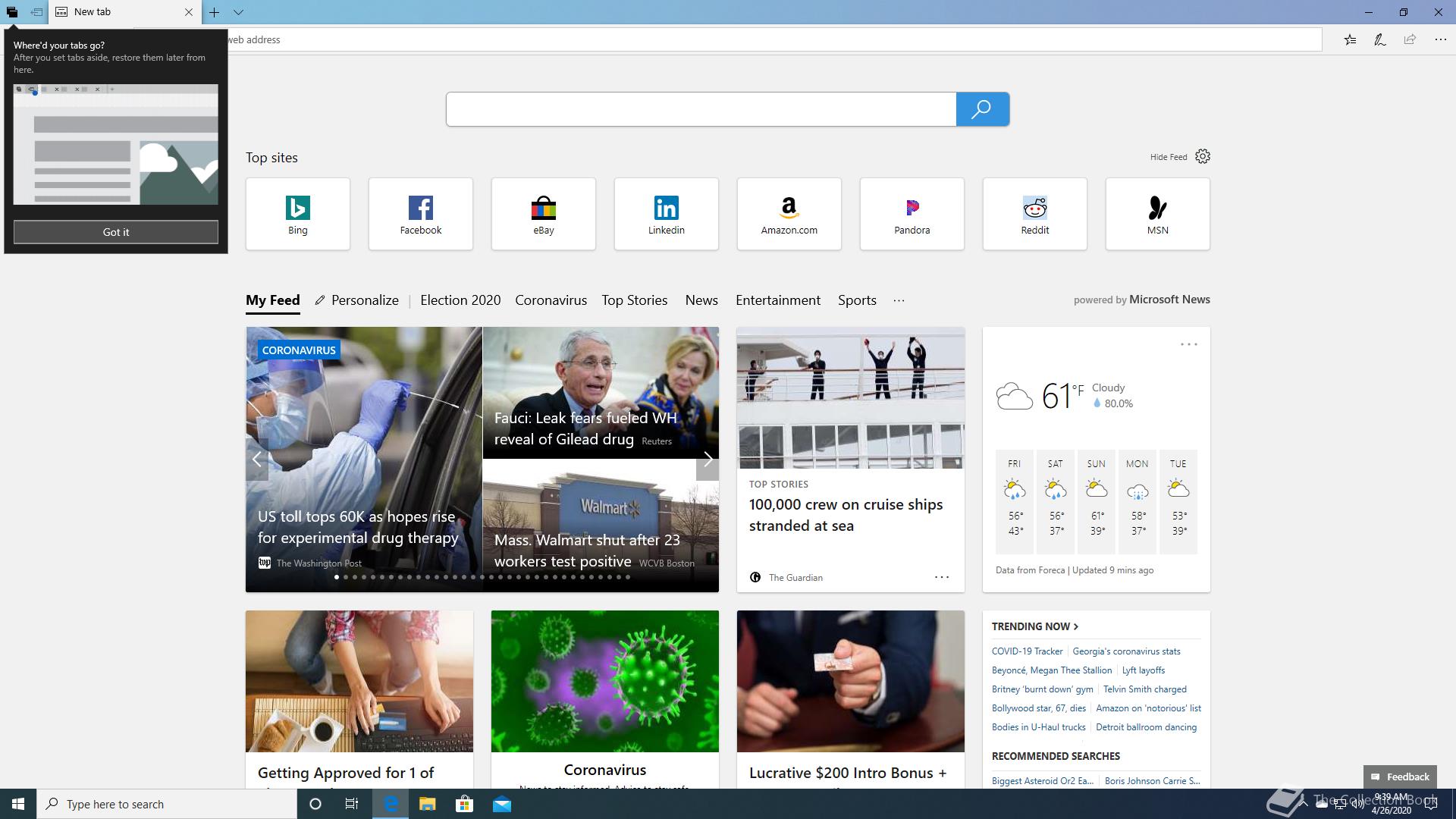
Task: Open Microsoft Store from the taskbar
Action: (x=464, y=804)
